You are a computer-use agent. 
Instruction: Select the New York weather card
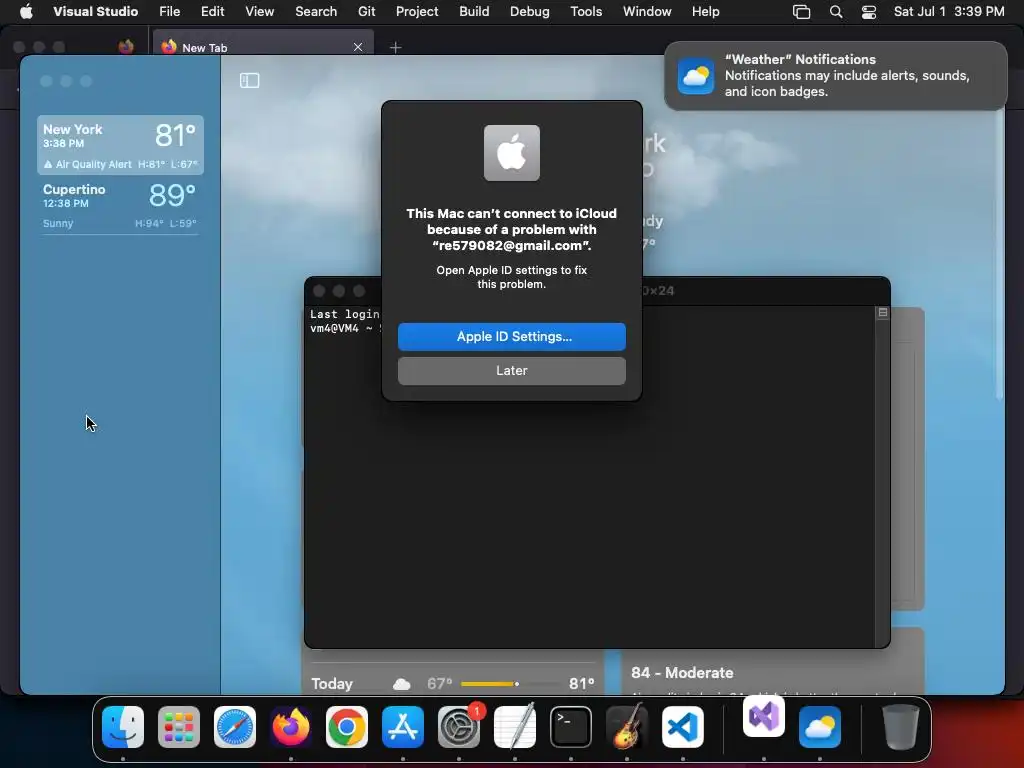[x=120, y=145]
